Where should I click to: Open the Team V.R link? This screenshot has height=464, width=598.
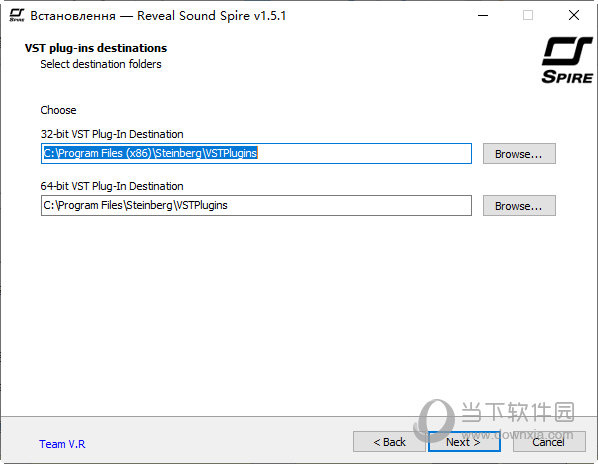[62, 444]
